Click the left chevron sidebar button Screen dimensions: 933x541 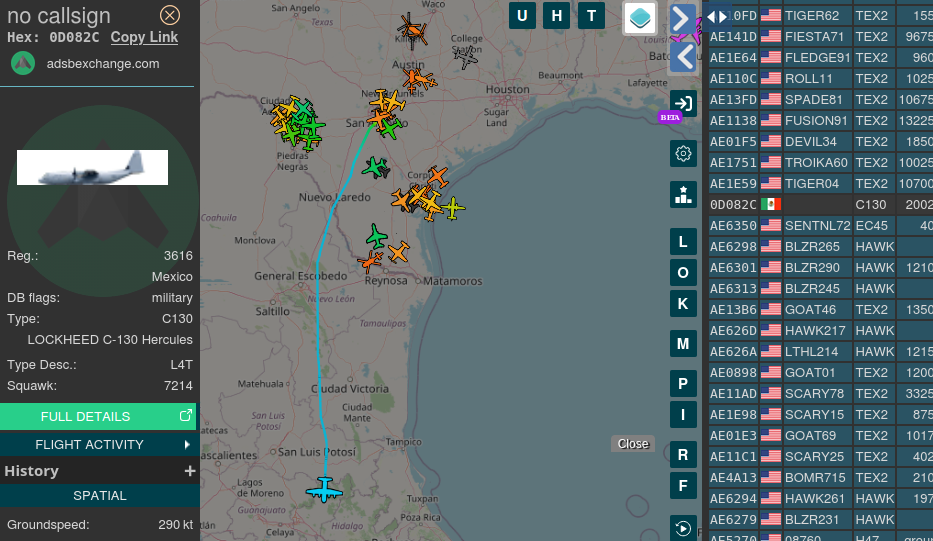682,58
